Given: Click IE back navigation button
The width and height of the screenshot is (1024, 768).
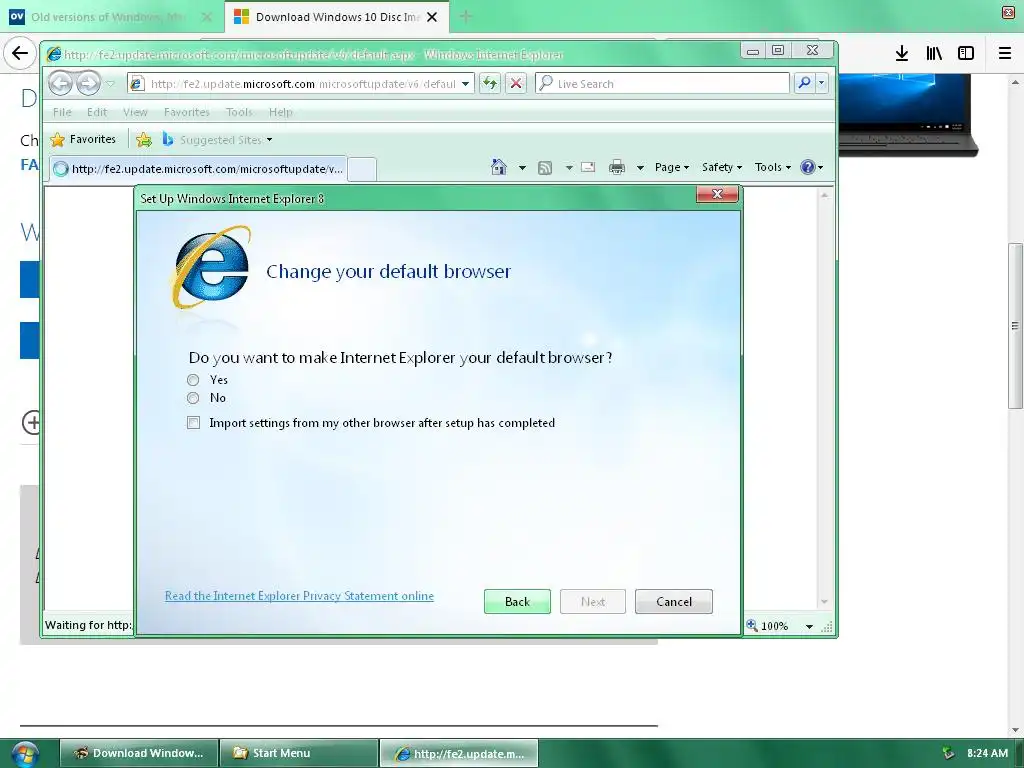Looking at the screenshot, I should click(x=61, y=83).
